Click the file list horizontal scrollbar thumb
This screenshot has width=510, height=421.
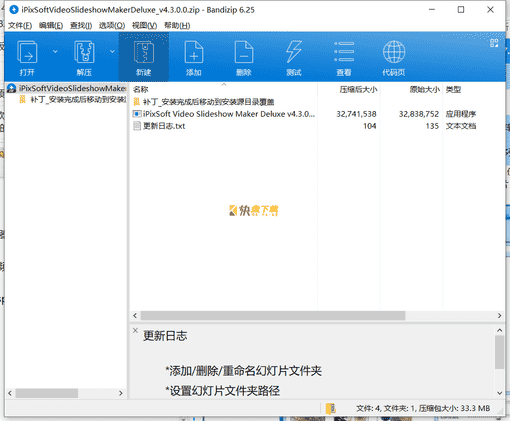(x=273, y=315)
